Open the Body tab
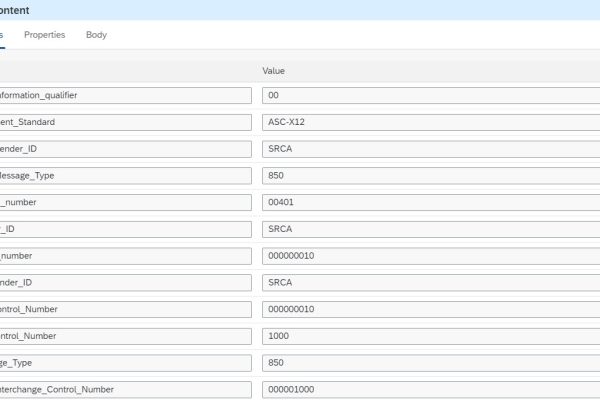Image resolution: width=600 pixels, height=400 pixels. pyautogui.click(x=96, y=35)
